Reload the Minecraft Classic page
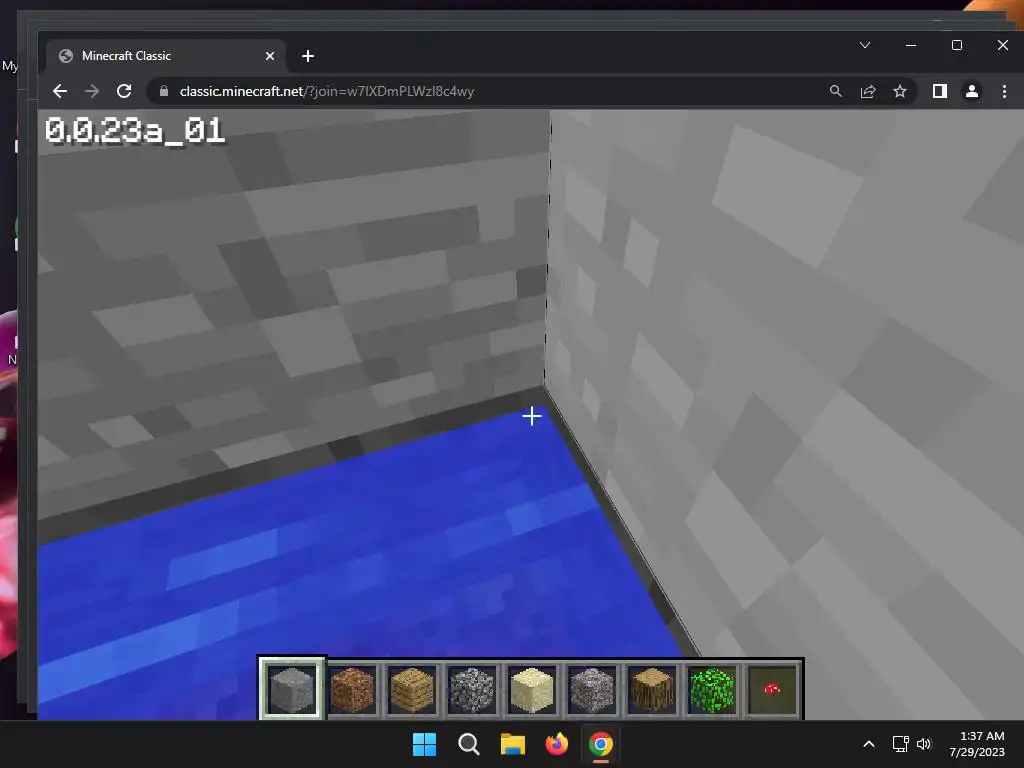Image resolution: width=1024 pixels, height=768 pixels. (124, 91)
